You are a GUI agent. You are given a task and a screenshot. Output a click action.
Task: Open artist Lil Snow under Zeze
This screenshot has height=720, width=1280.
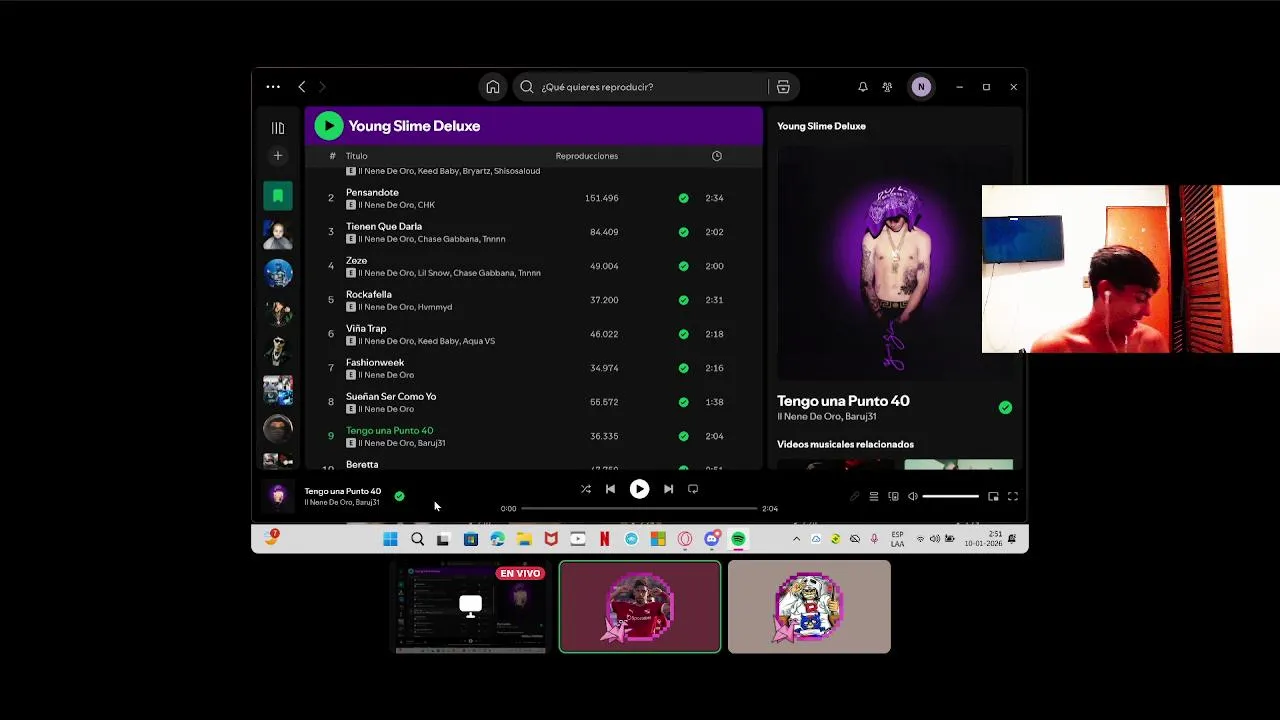(431, 273)
